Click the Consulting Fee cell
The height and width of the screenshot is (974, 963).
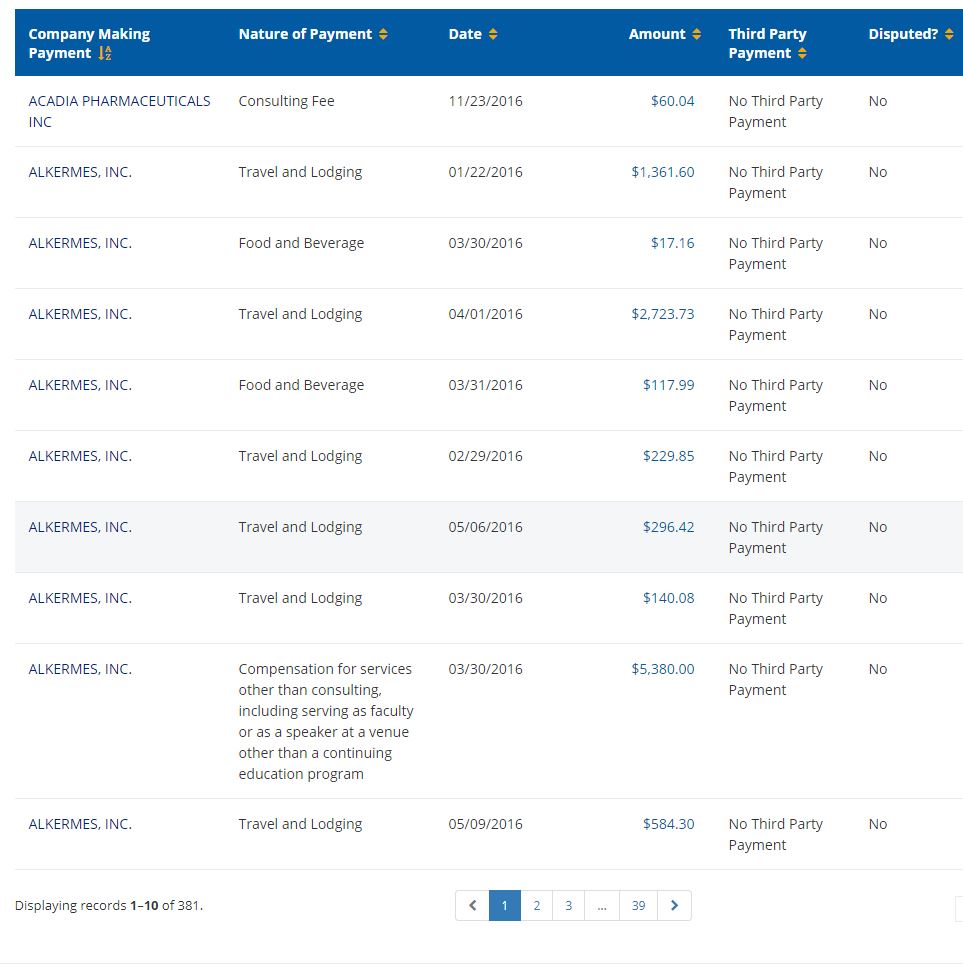click(286, 101)
